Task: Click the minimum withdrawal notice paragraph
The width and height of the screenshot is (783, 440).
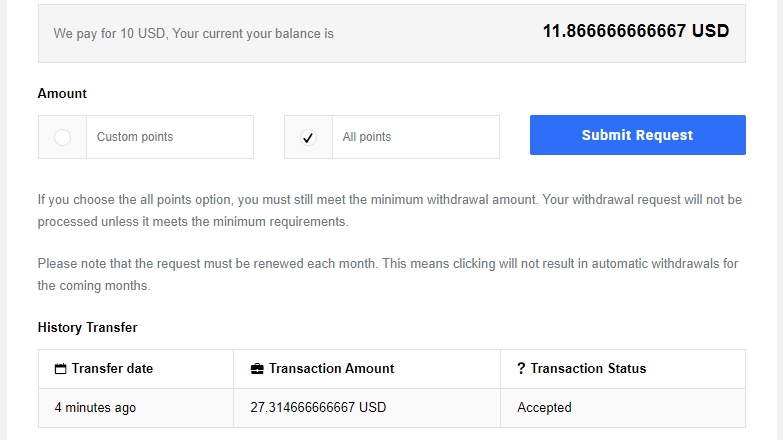Action: point(390,211)
